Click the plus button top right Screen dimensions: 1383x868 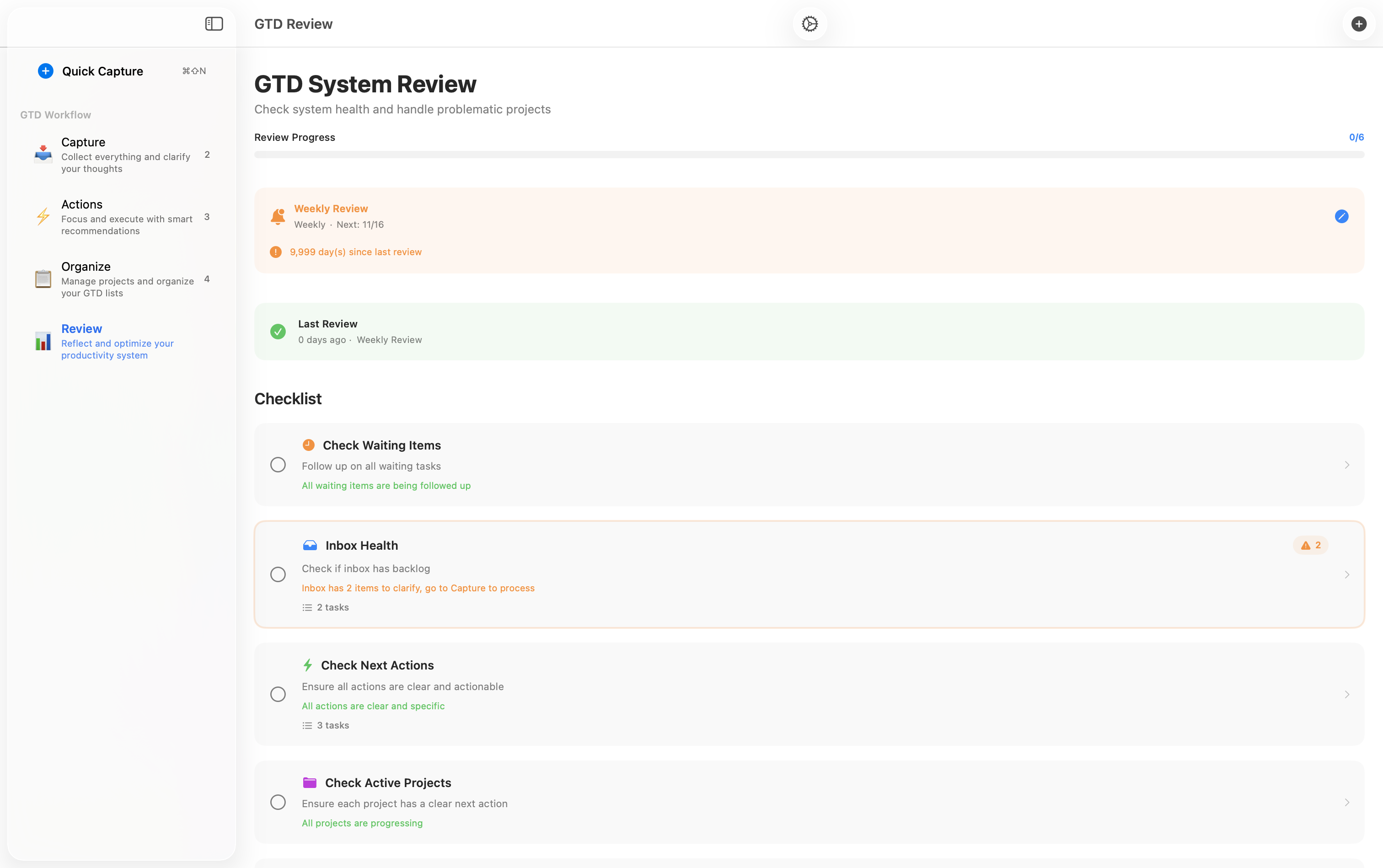1358,23
